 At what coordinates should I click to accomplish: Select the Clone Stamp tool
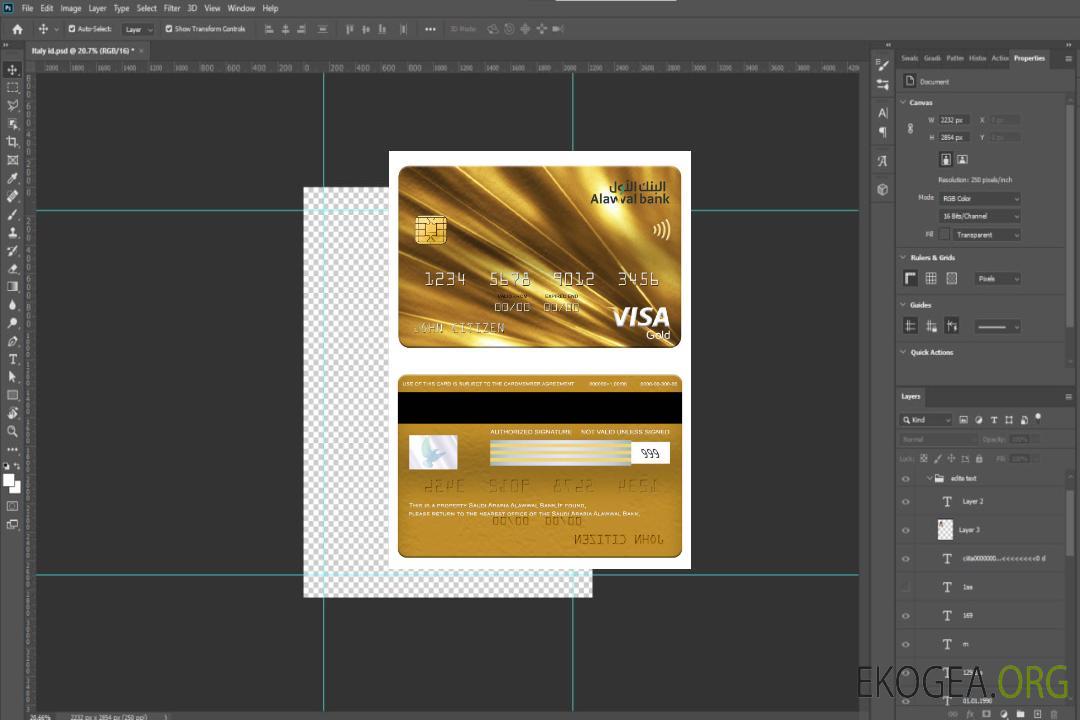12,232
